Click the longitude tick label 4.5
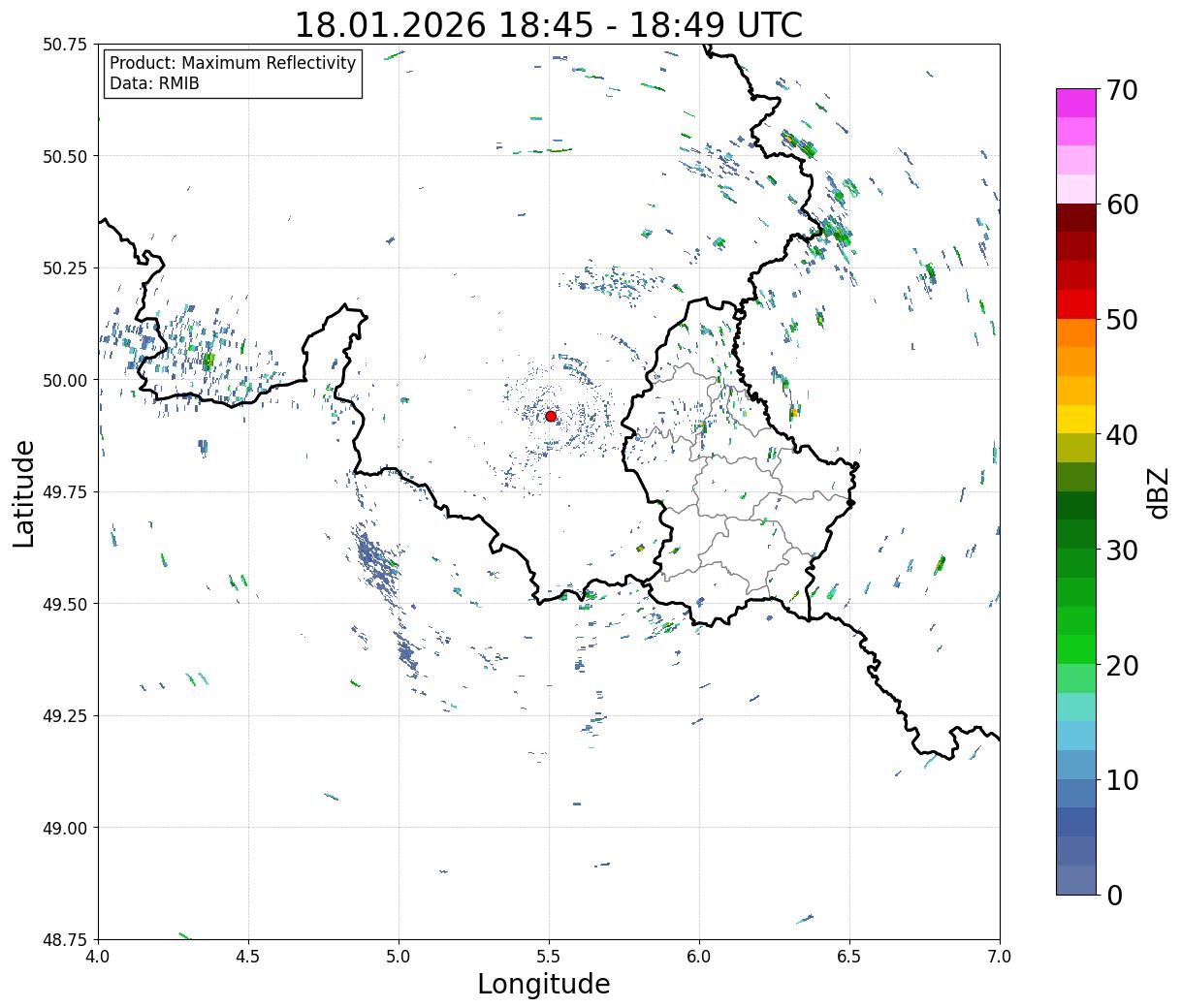The width and height of the screenshot is (1182, 1008). click(248, 957)
